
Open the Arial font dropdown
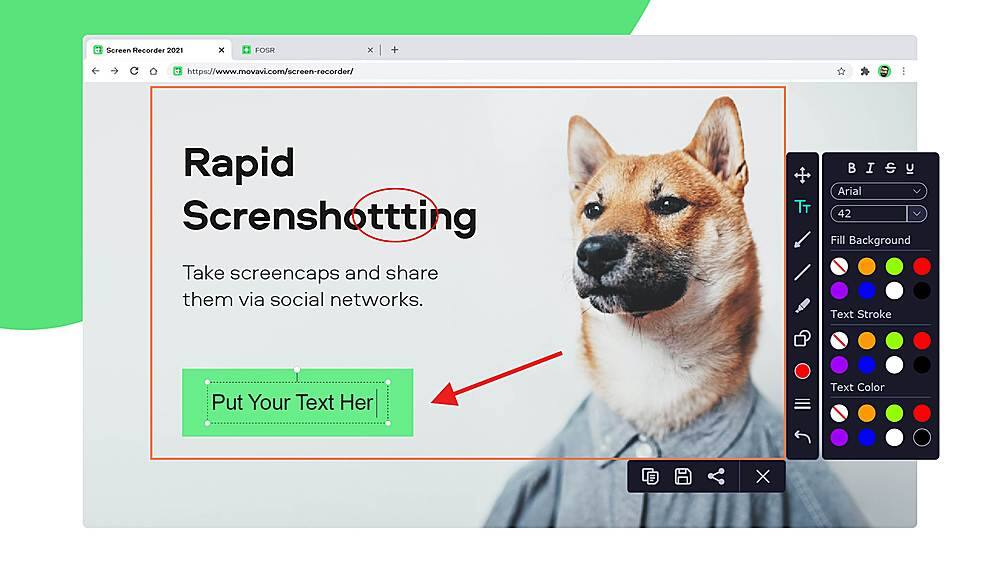pos(879,191)
